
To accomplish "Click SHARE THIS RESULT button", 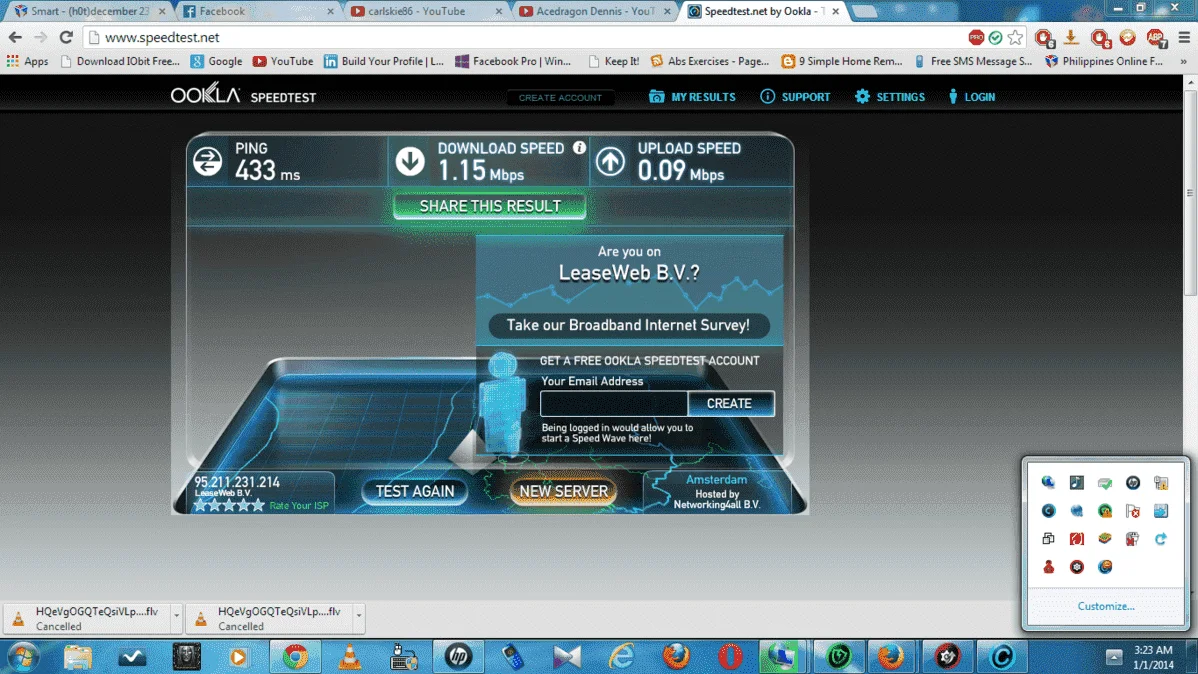I will 490,206.
